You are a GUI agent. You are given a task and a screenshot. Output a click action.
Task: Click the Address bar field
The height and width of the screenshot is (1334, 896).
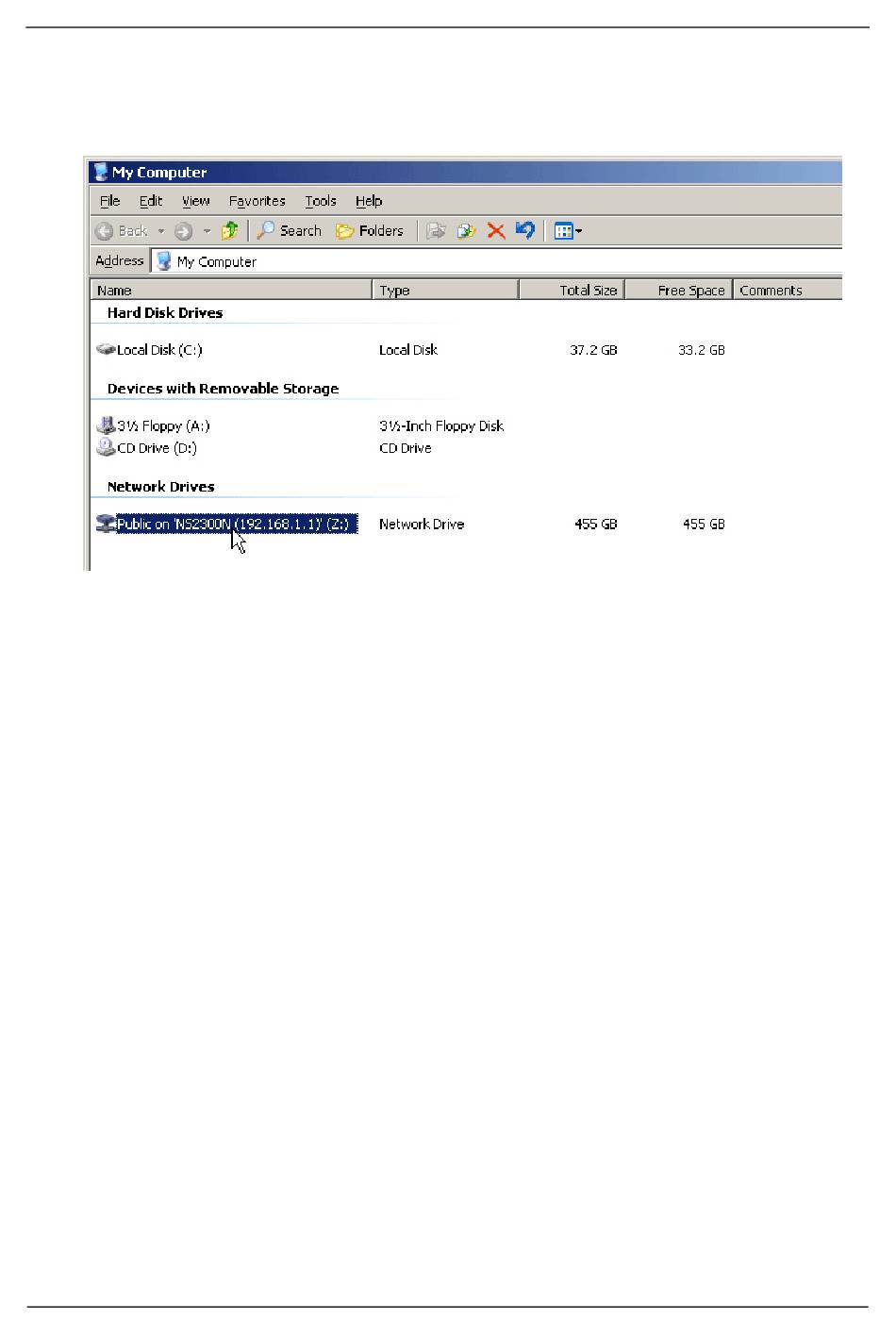[497, 261]
